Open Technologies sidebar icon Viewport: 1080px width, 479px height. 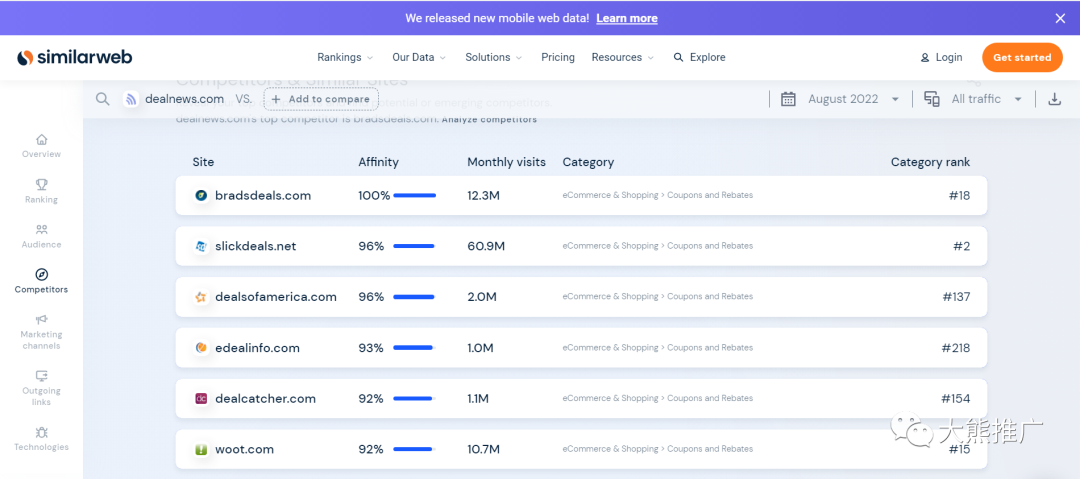(x=41, y=433)
